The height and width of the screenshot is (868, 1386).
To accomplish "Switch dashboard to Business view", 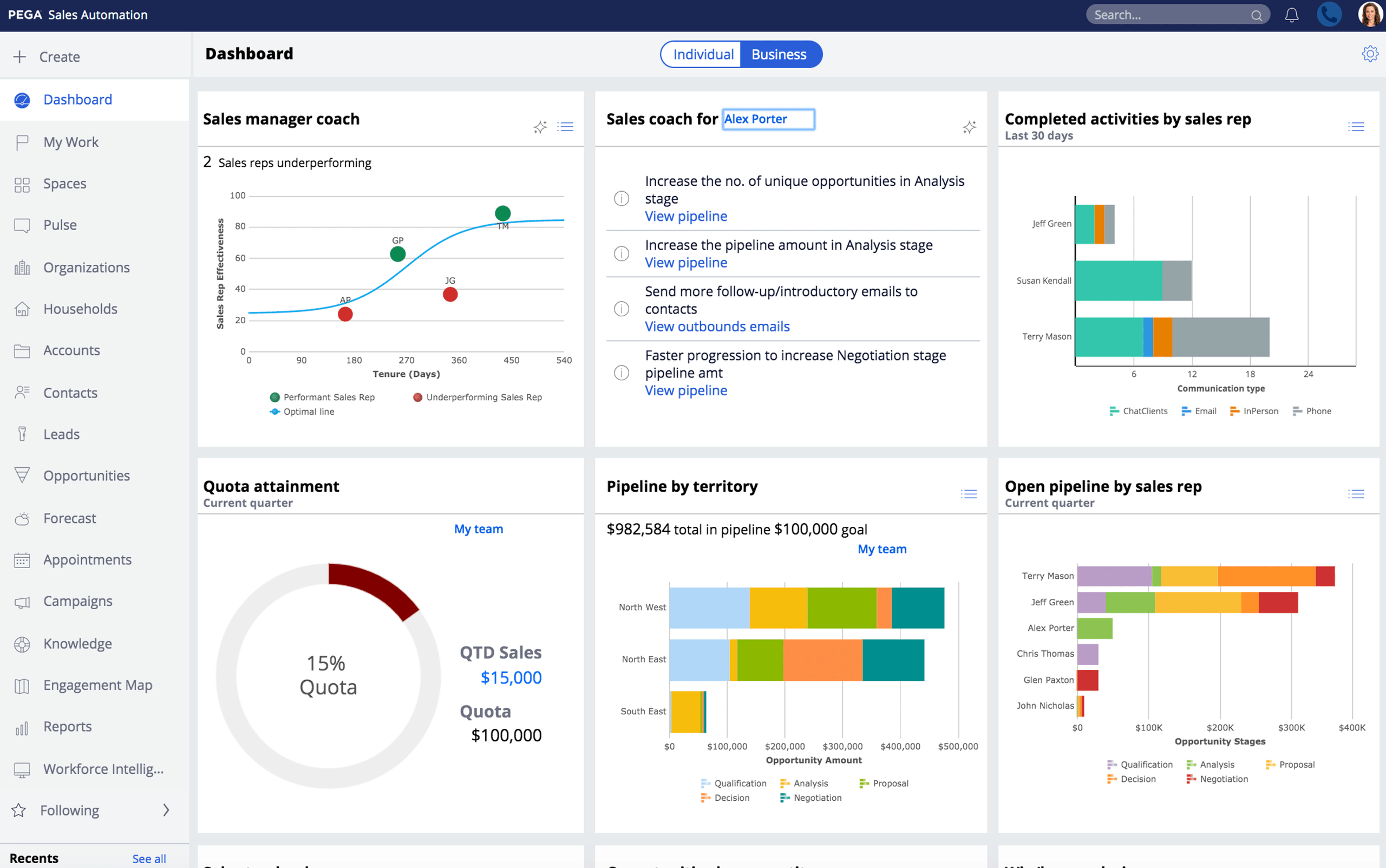I will click(779, 55).
